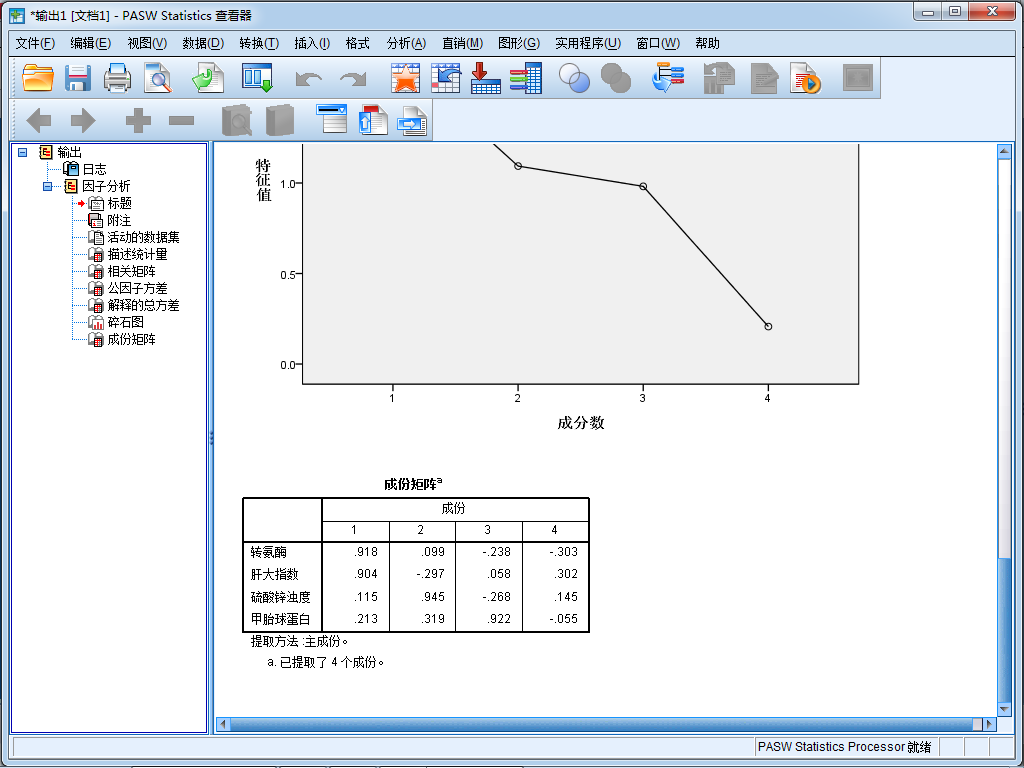The height and width of the screenshot is (768, 1024).
Task: Recall recent dialogs icon
Action: click(257, 78)
